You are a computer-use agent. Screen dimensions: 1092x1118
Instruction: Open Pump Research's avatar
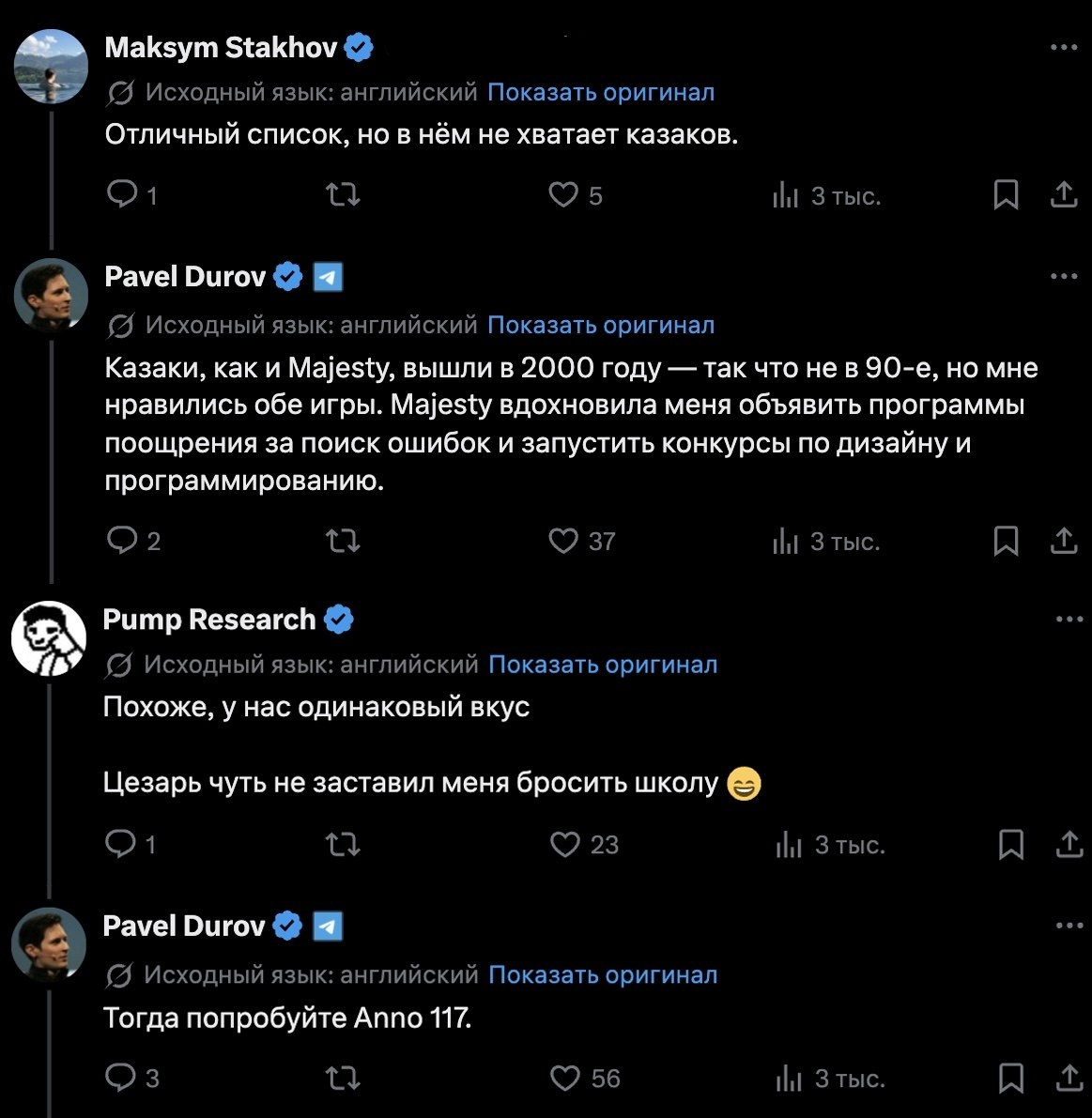[x=49, y=637]
